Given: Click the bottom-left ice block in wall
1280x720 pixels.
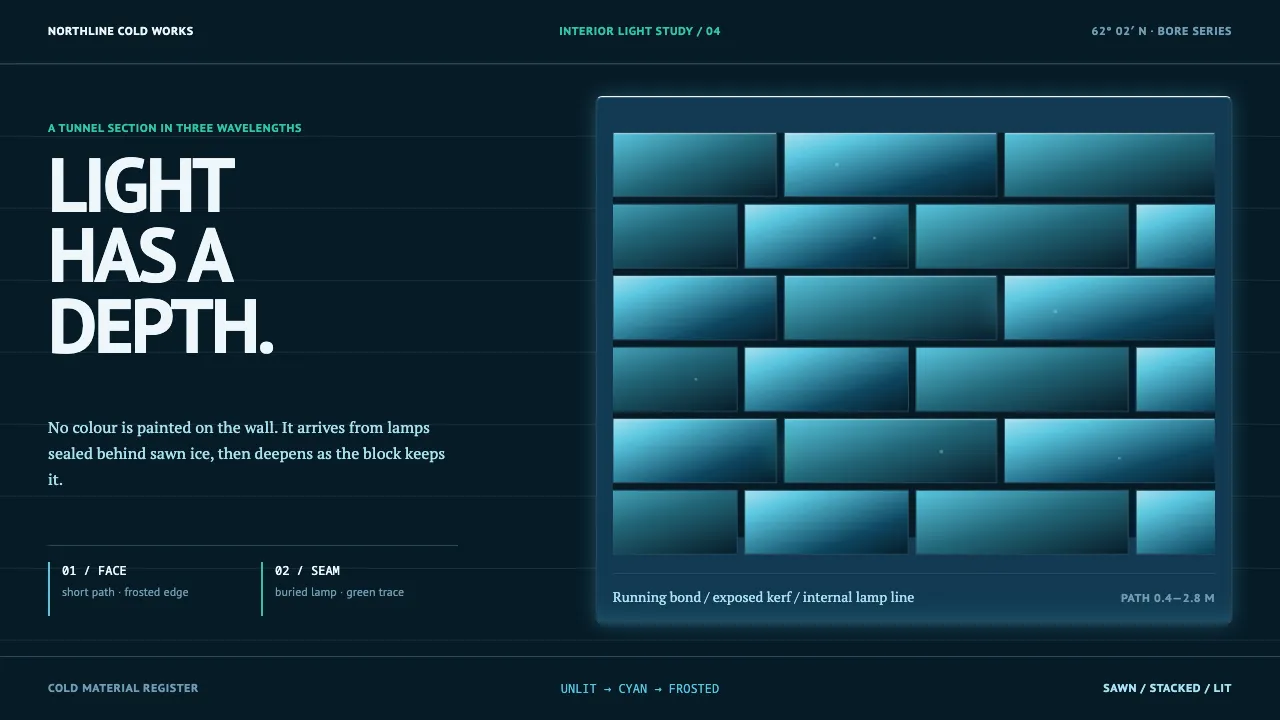Looking at the screenshot, I should click(675, 522).
